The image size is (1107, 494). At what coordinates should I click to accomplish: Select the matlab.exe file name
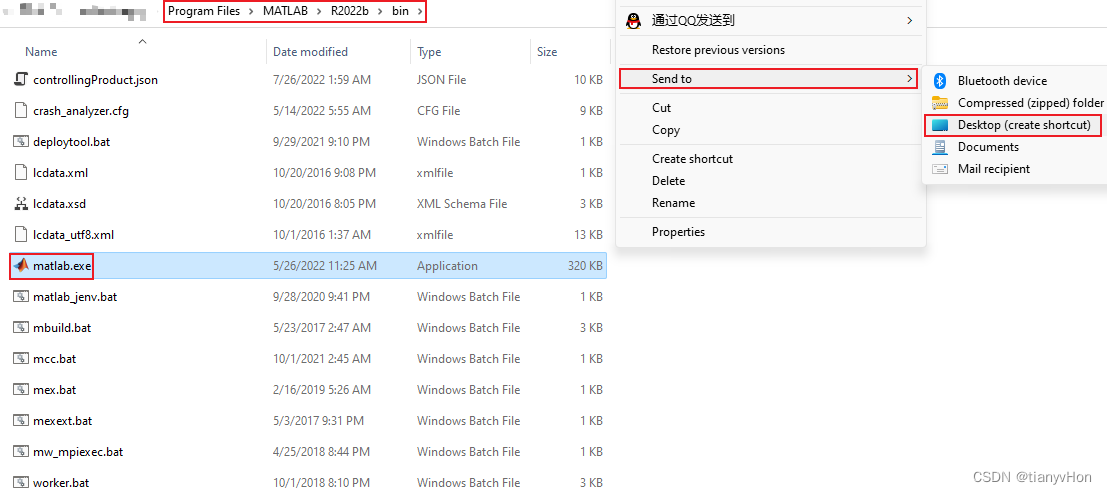coord(63,266)
